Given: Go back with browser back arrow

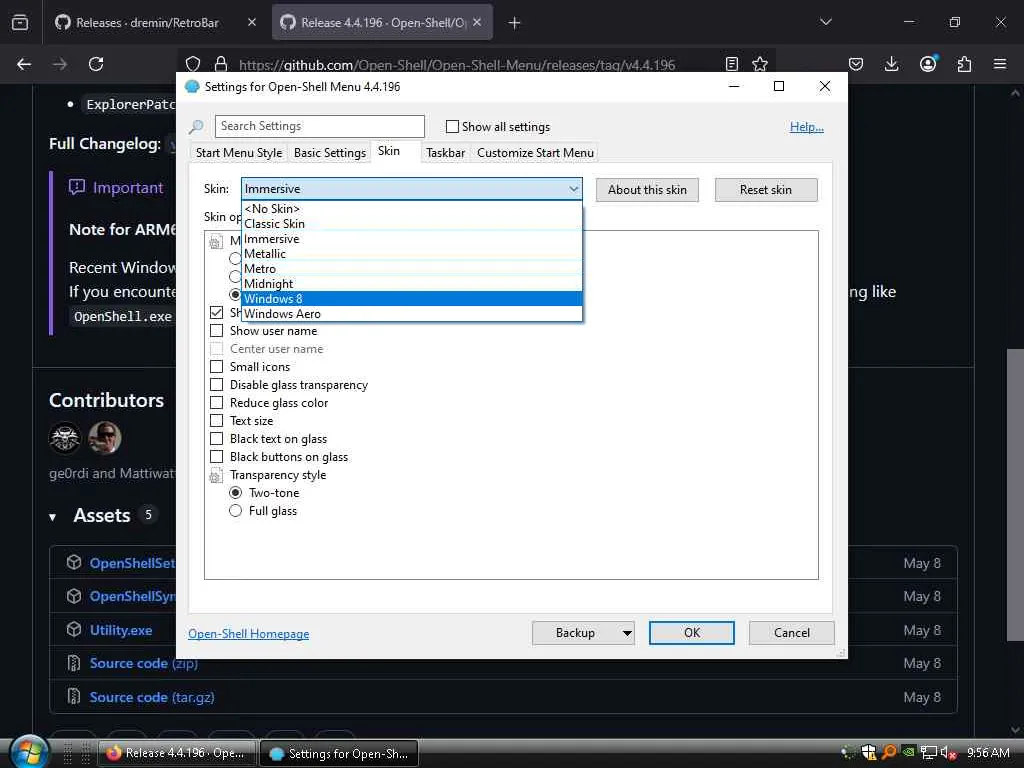Looking at the screenshot, I should (24, 64).
